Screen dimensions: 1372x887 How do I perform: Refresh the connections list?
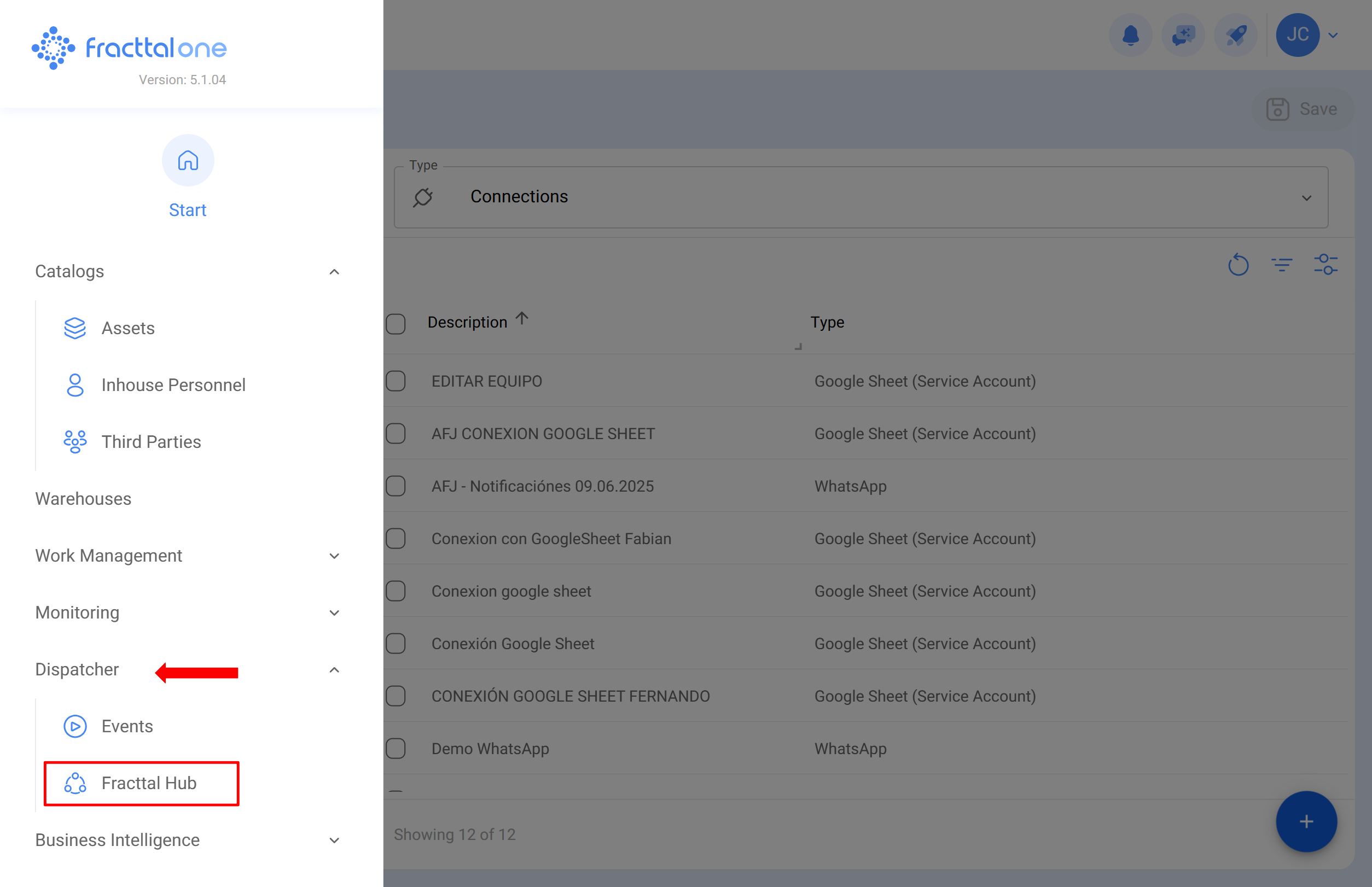pos(1238,265)
